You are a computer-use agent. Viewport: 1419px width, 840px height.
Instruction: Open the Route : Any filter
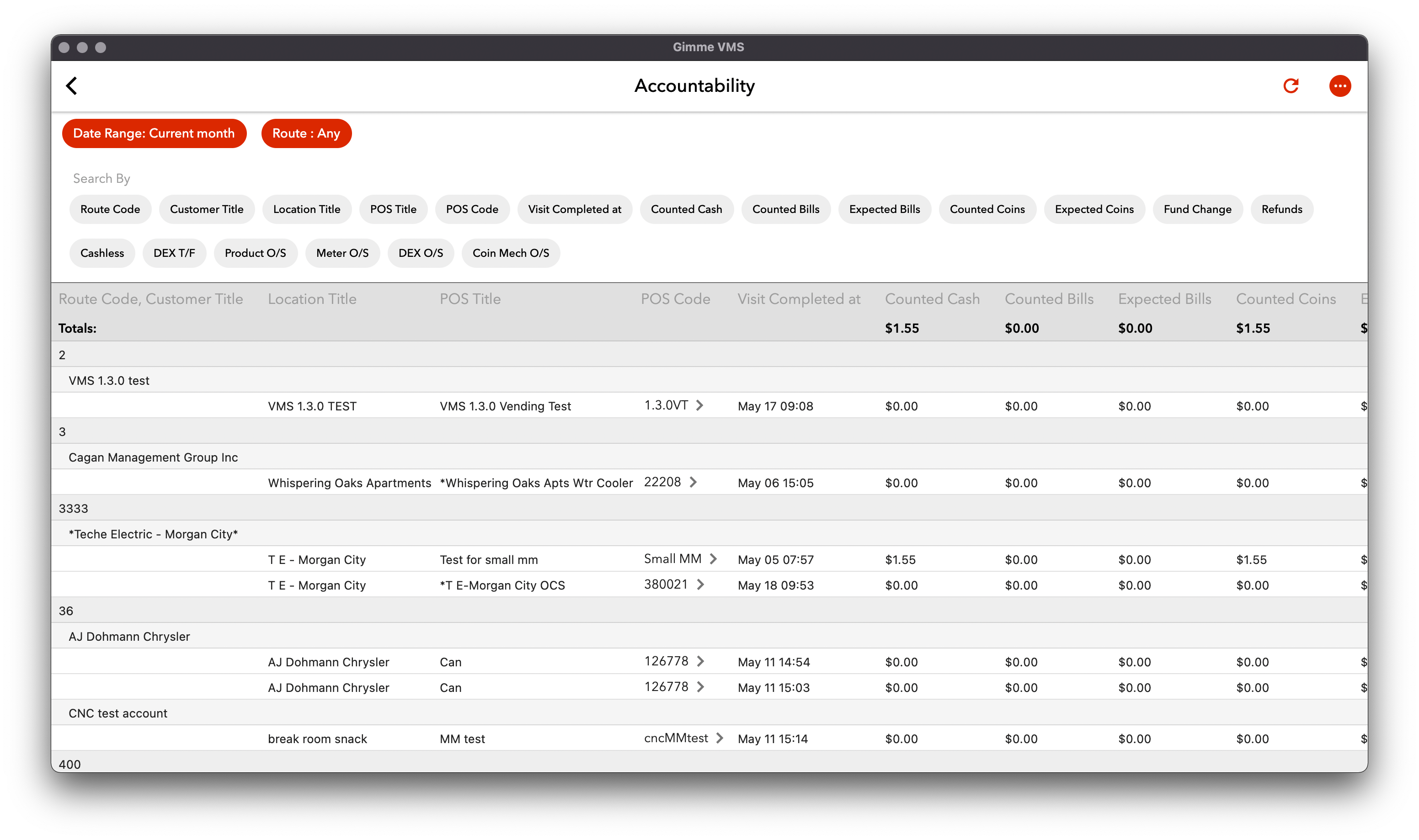306,133
